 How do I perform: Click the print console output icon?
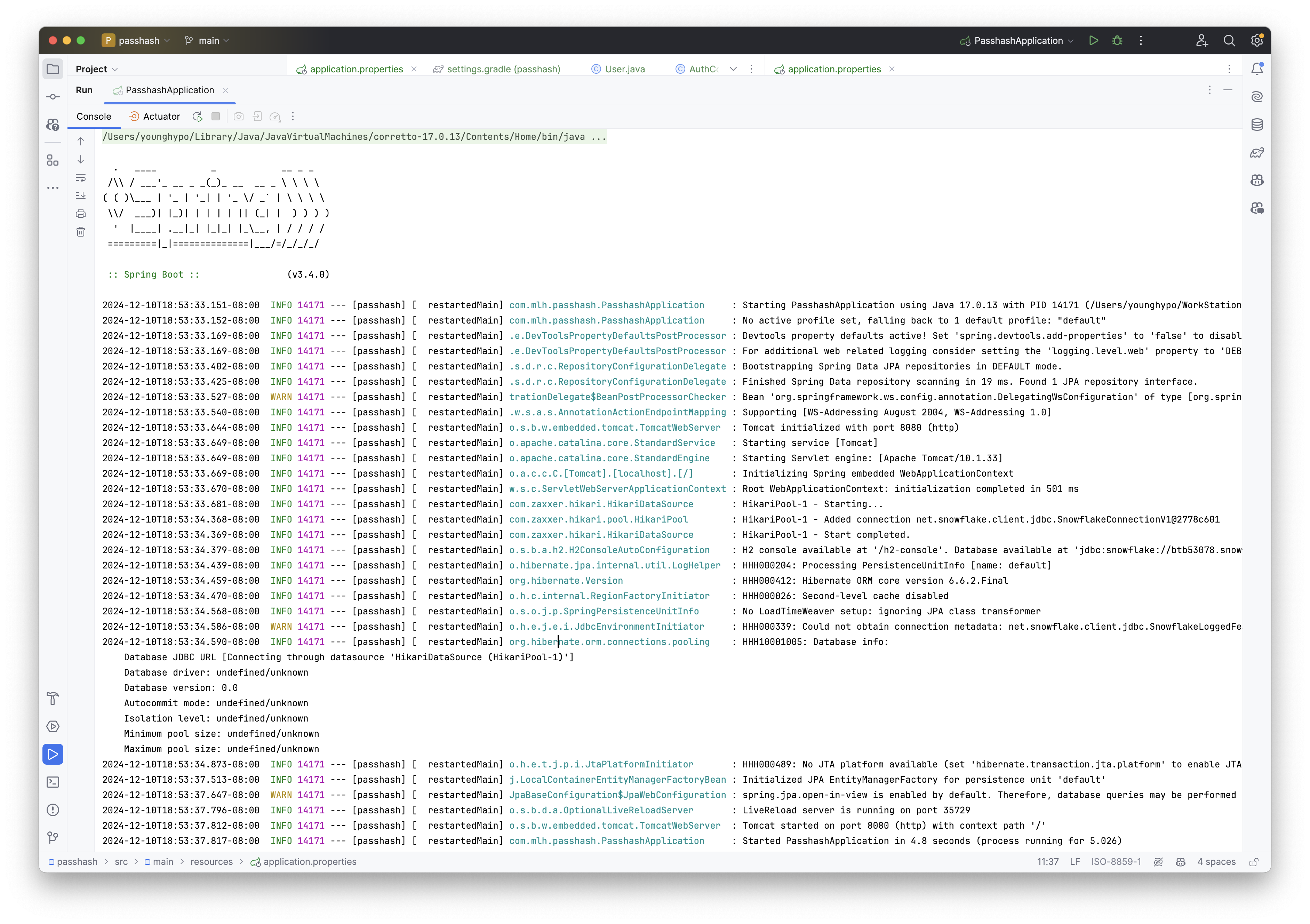click(x=80, y=214)
